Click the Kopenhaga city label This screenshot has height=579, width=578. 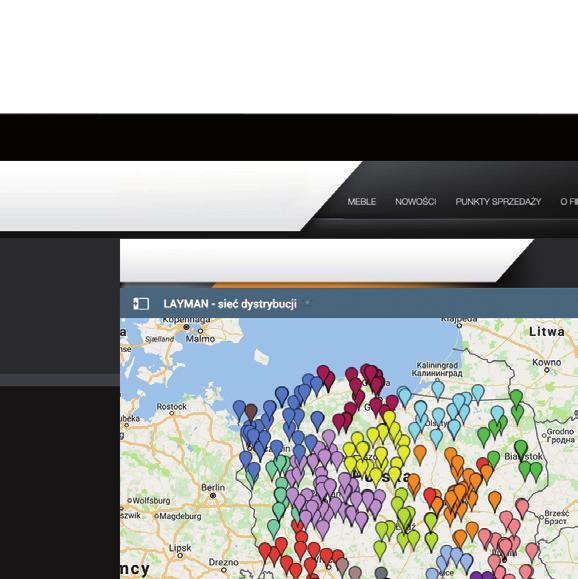(187, 320)
